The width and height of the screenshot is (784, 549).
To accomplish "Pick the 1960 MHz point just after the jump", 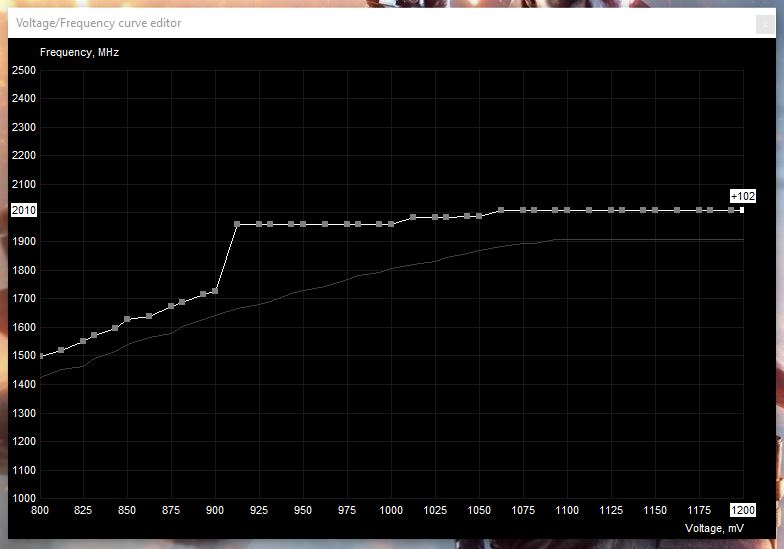I will (237, 224).
